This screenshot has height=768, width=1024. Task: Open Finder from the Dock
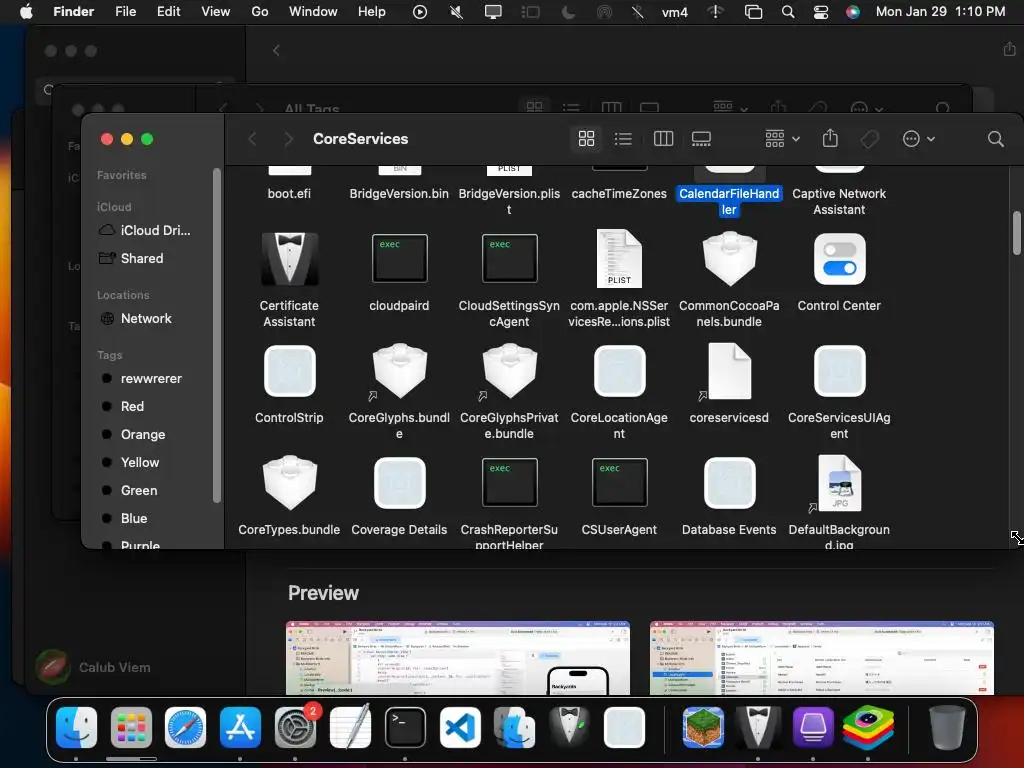[76, 728]
